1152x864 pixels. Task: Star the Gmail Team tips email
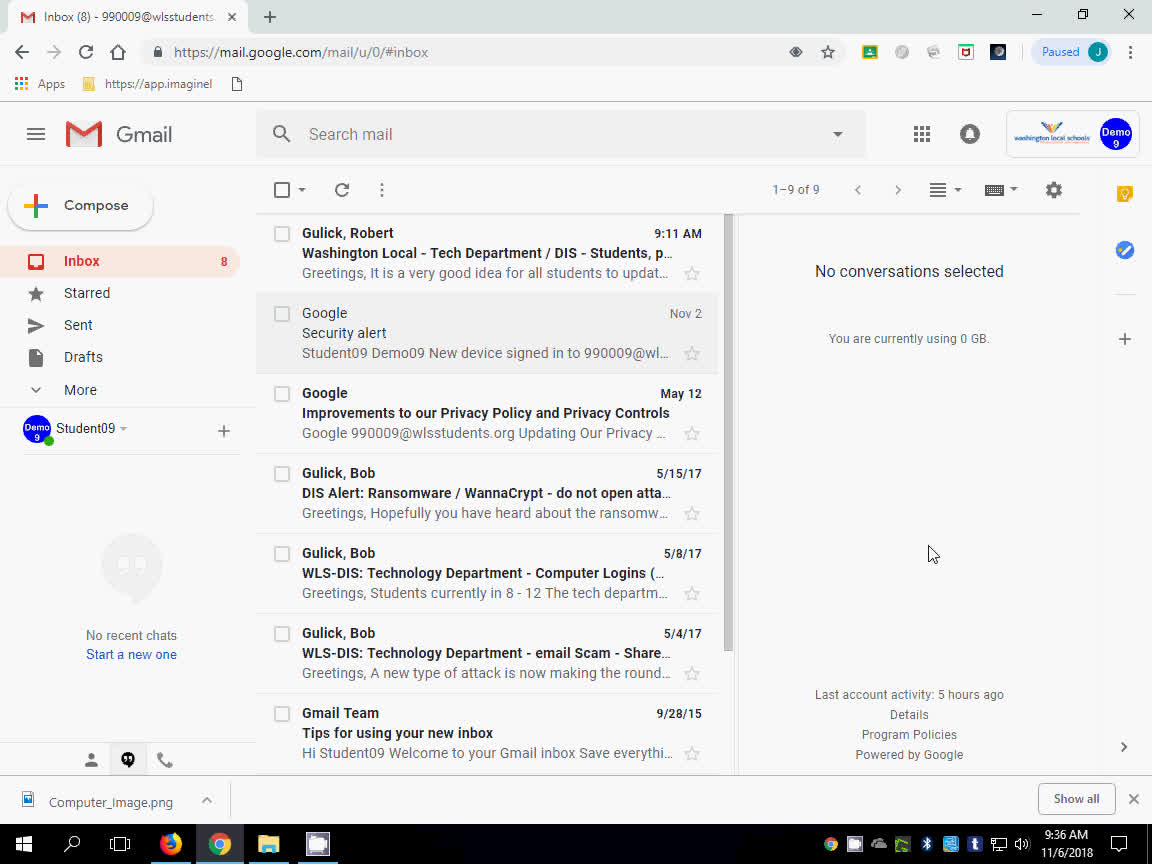(692, 753)
